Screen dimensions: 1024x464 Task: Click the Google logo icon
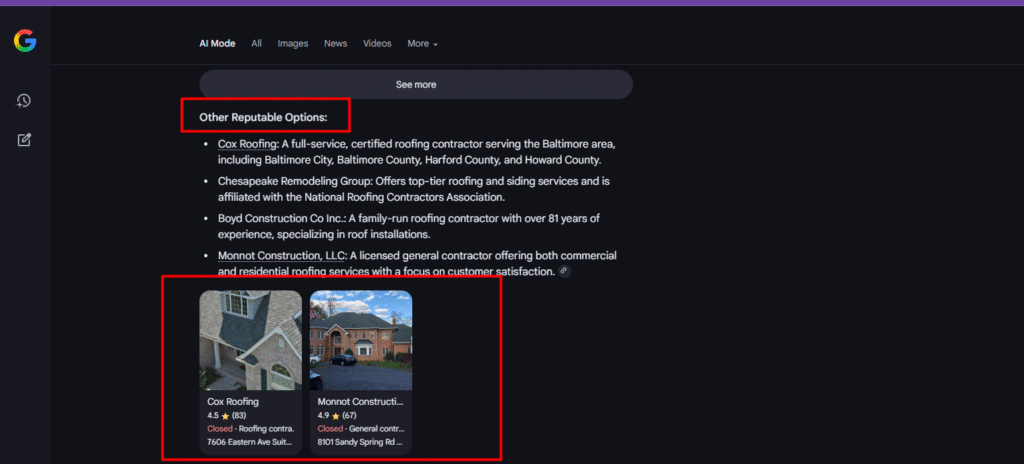click(x=25, y=41)
